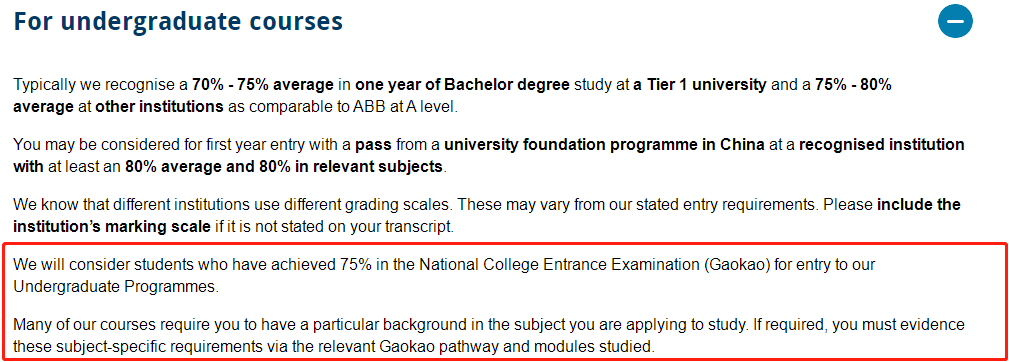
Task: Click the bold 'a Tier 1 university' text
Action: [699, 85]
